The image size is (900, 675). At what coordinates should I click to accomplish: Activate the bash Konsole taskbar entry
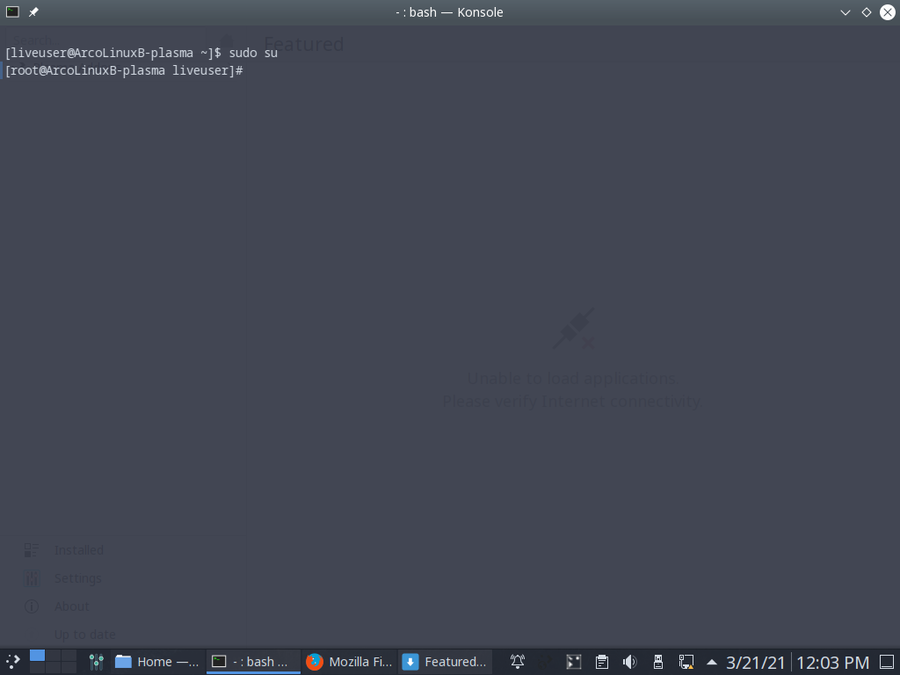[253, 662]
